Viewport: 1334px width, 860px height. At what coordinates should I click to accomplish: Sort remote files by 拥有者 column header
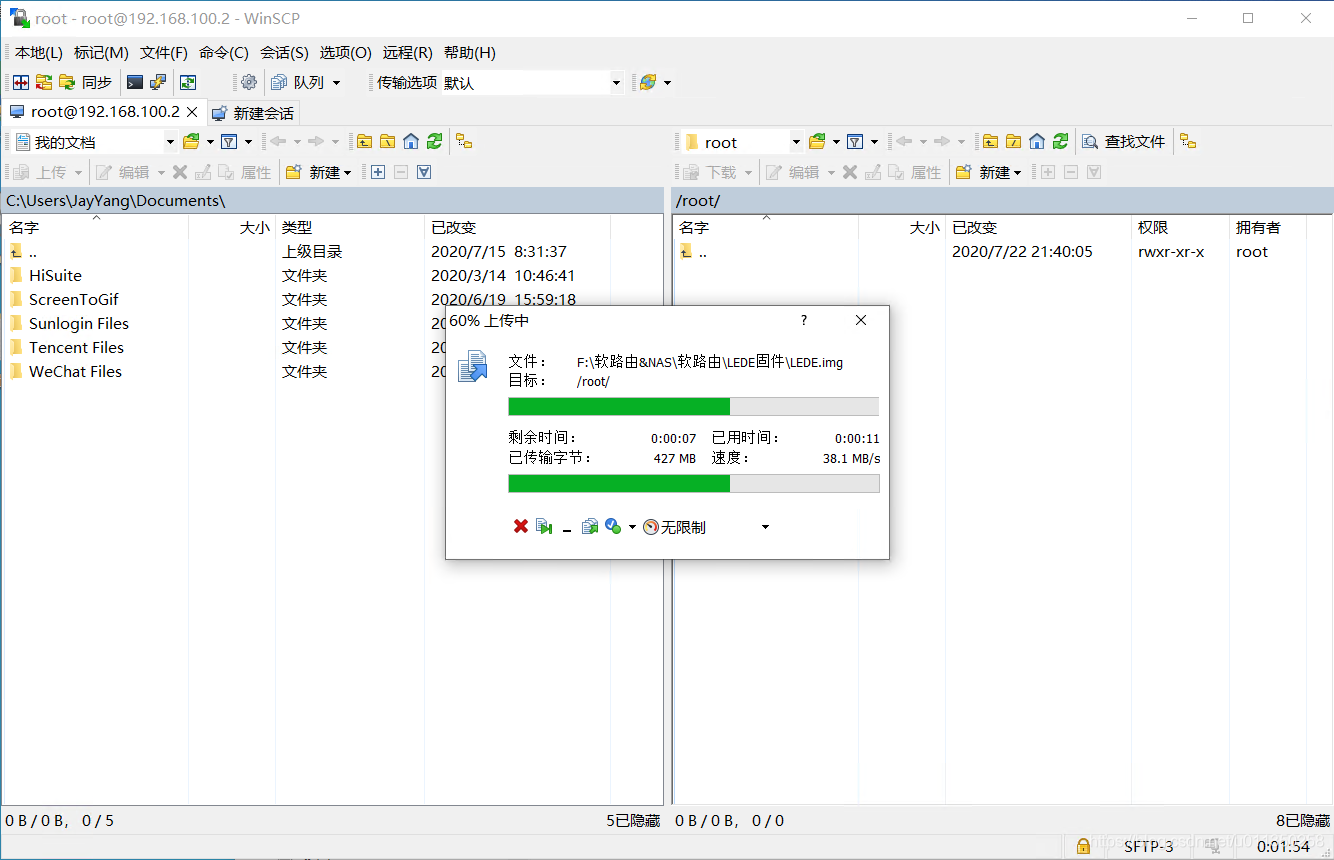point(1267,227)
